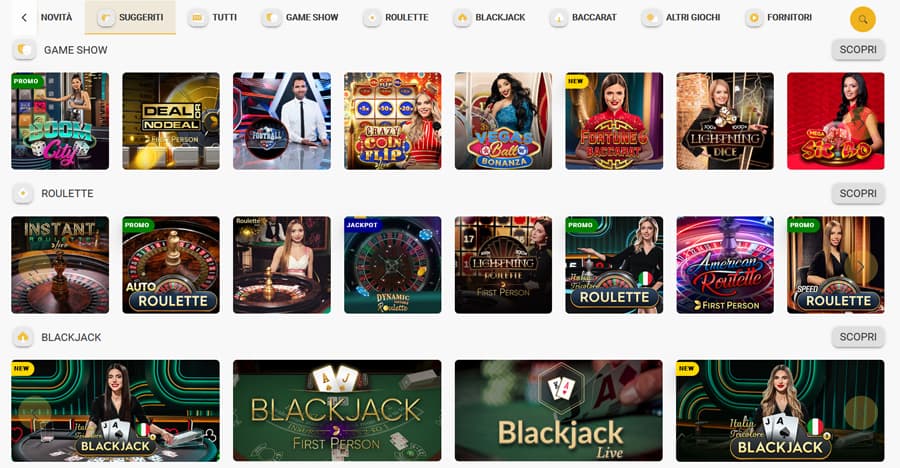Screen dimensions: 900x468
Task: Show next blackjack games with right arrow
Action: point(860,411)
